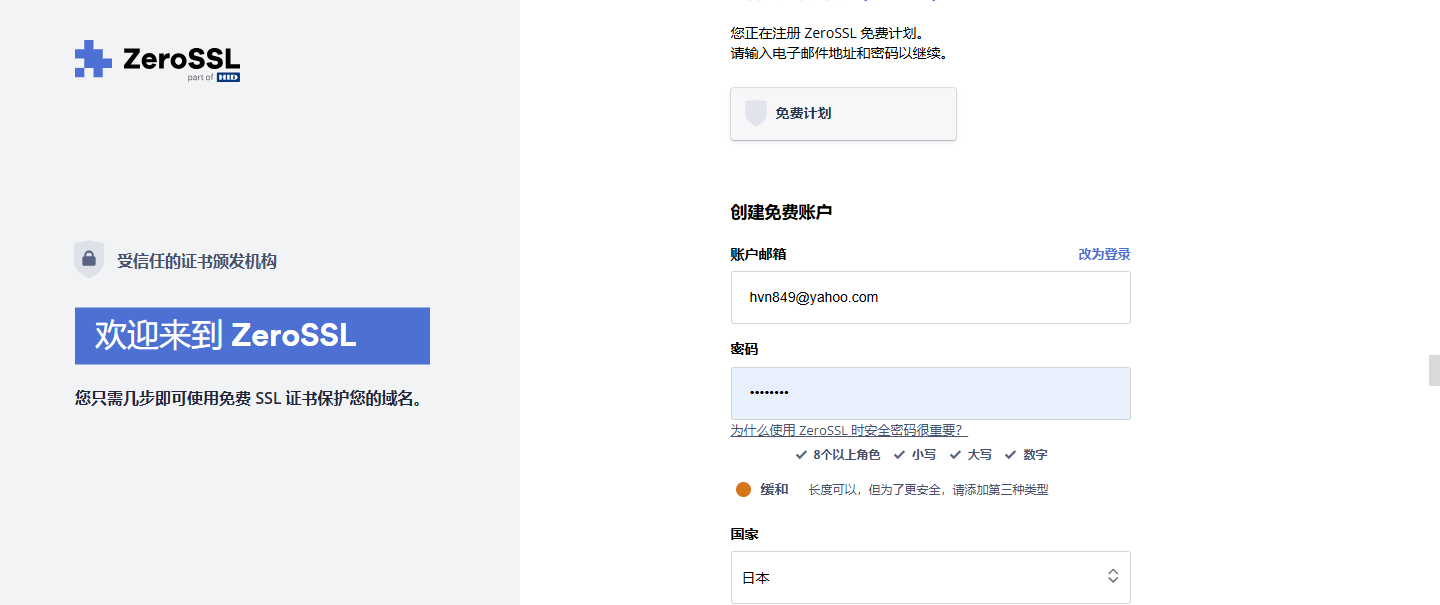Click the page scrollbar thumb on right edge
This screenshot has width=1440, height=605.
coord(1434,370)
